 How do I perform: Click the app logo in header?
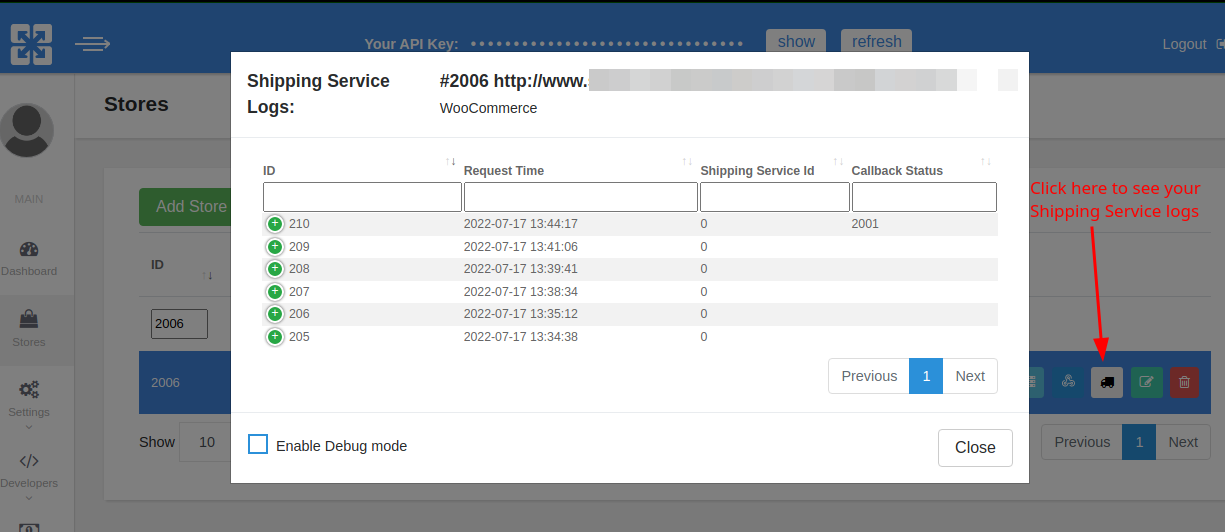click(x=31, y=44)
